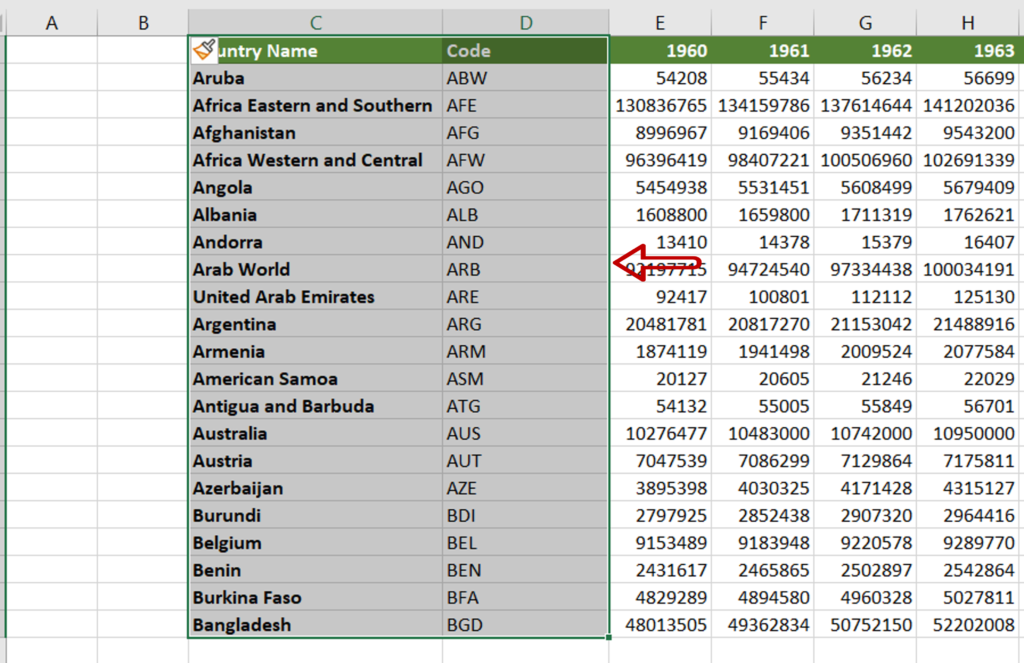Select column H header

click(968, 23)
